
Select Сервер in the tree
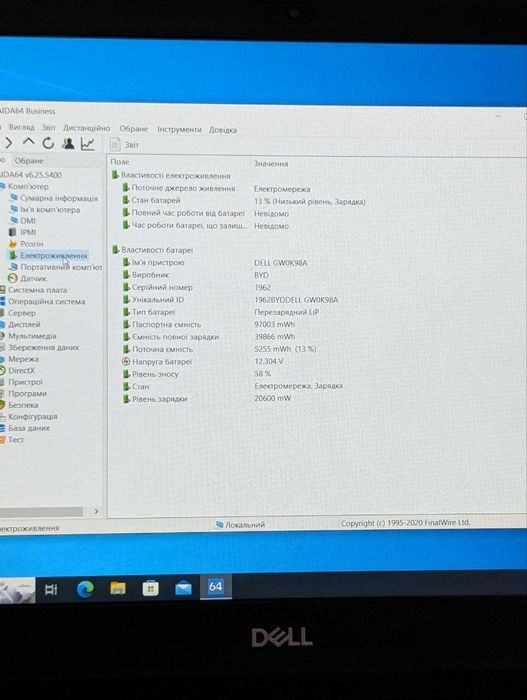(x=18, y=313)
